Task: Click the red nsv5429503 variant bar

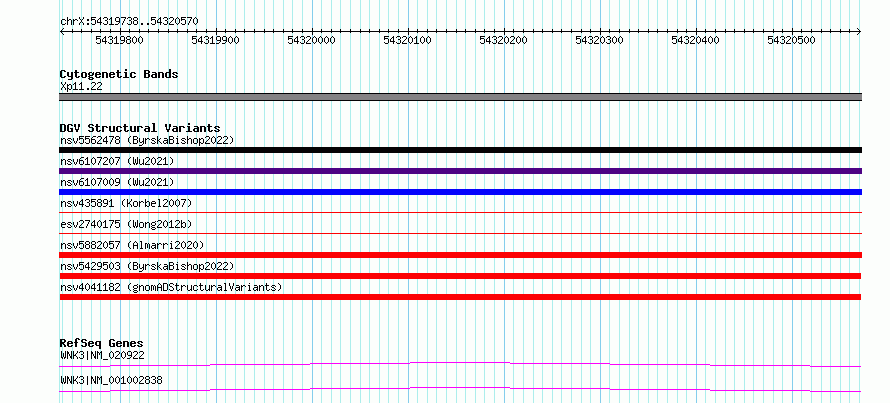Action: point(460,276)
